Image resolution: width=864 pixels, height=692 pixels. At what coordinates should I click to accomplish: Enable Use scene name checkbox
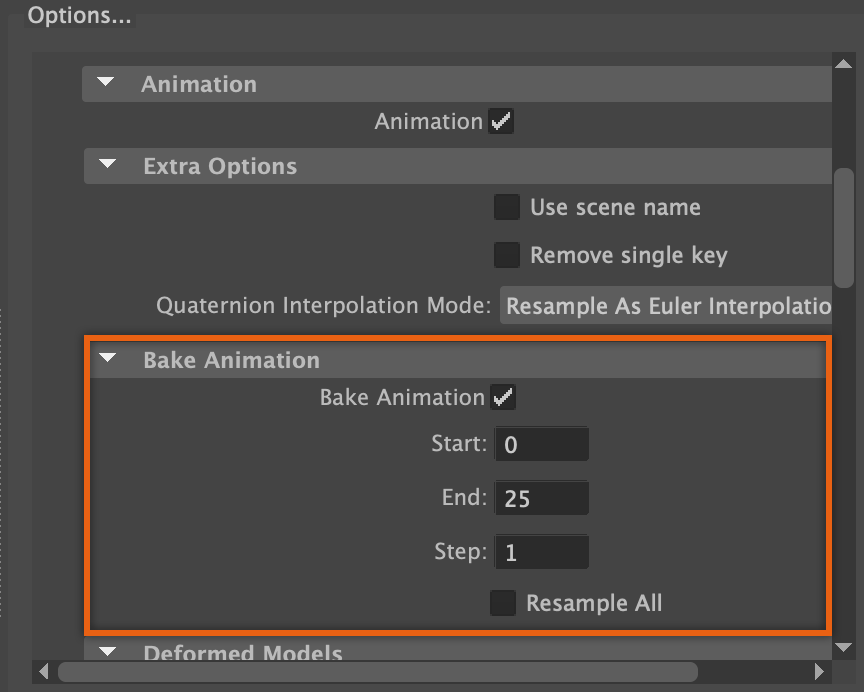[507, 207]
